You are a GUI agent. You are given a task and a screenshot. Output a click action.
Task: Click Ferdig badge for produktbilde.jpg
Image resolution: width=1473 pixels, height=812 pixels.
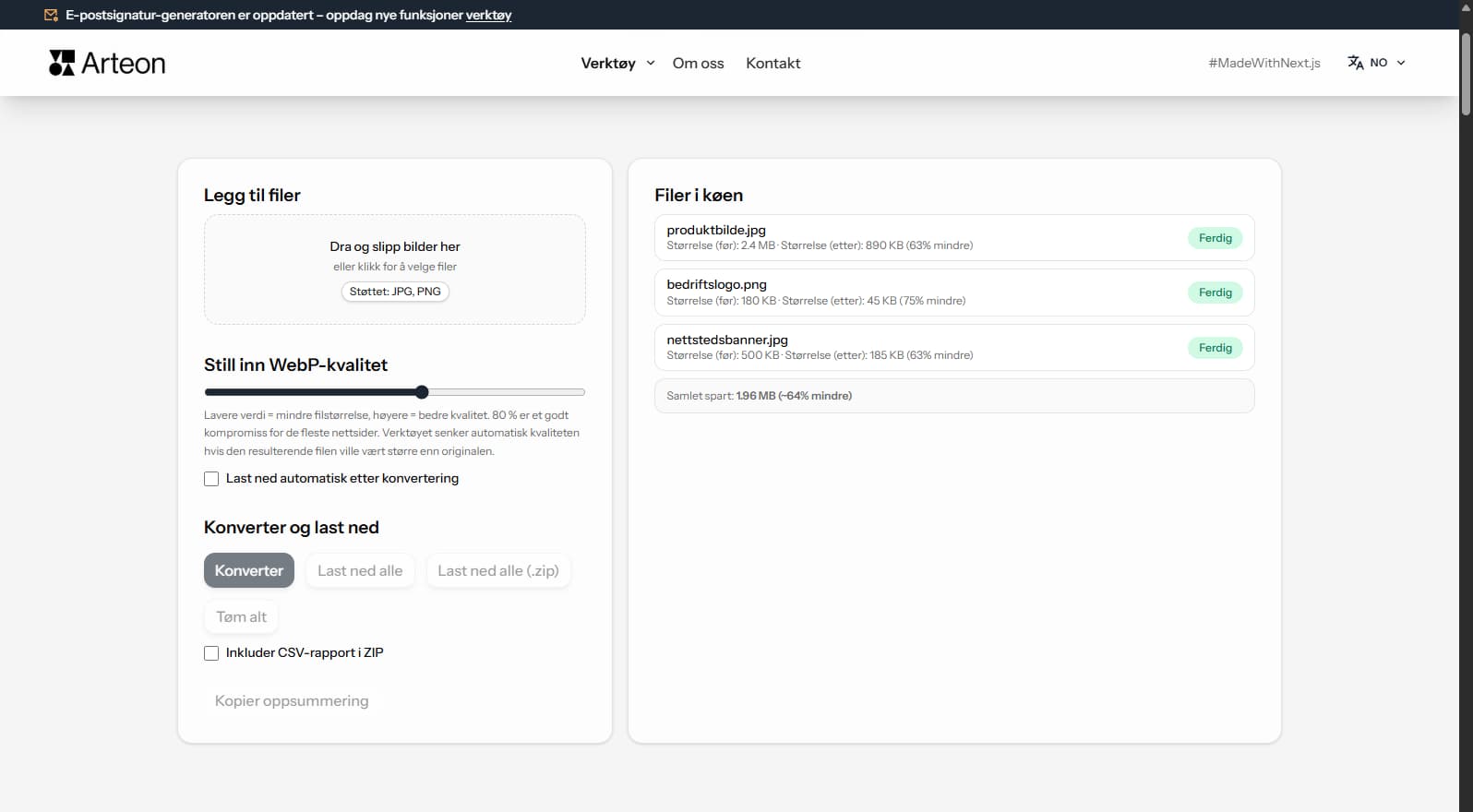(x=1215, y=238)
